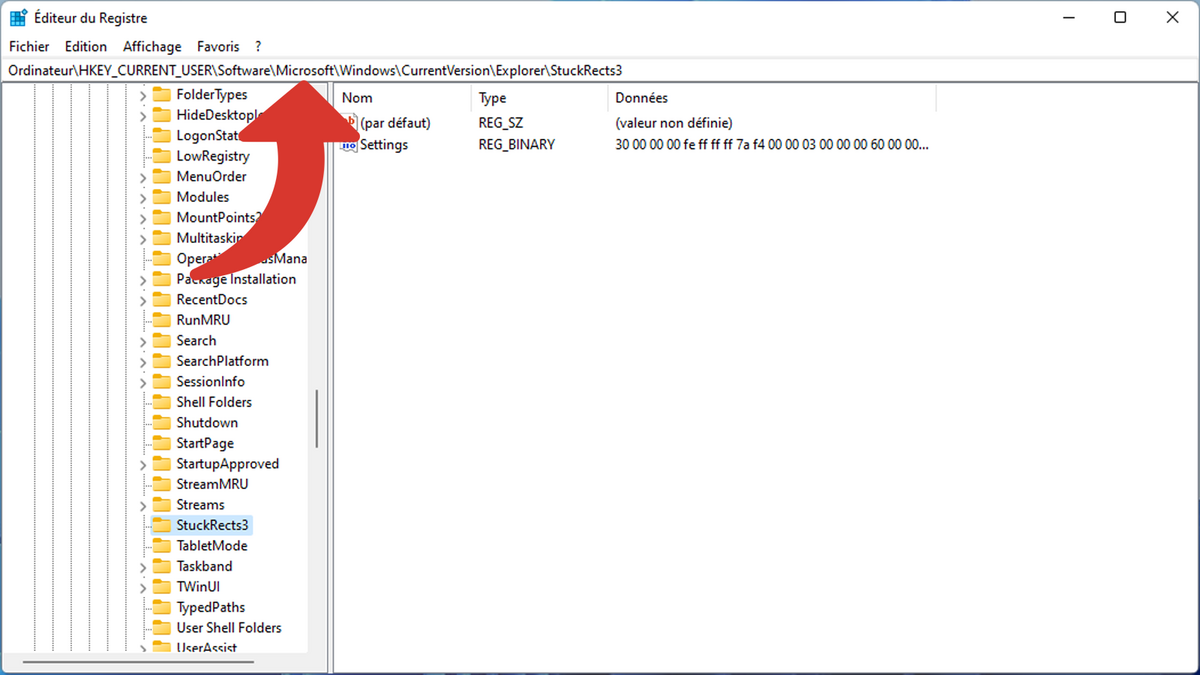Open the ? help menu
The width and height of the screenshot is (1200, 675).
258,46
